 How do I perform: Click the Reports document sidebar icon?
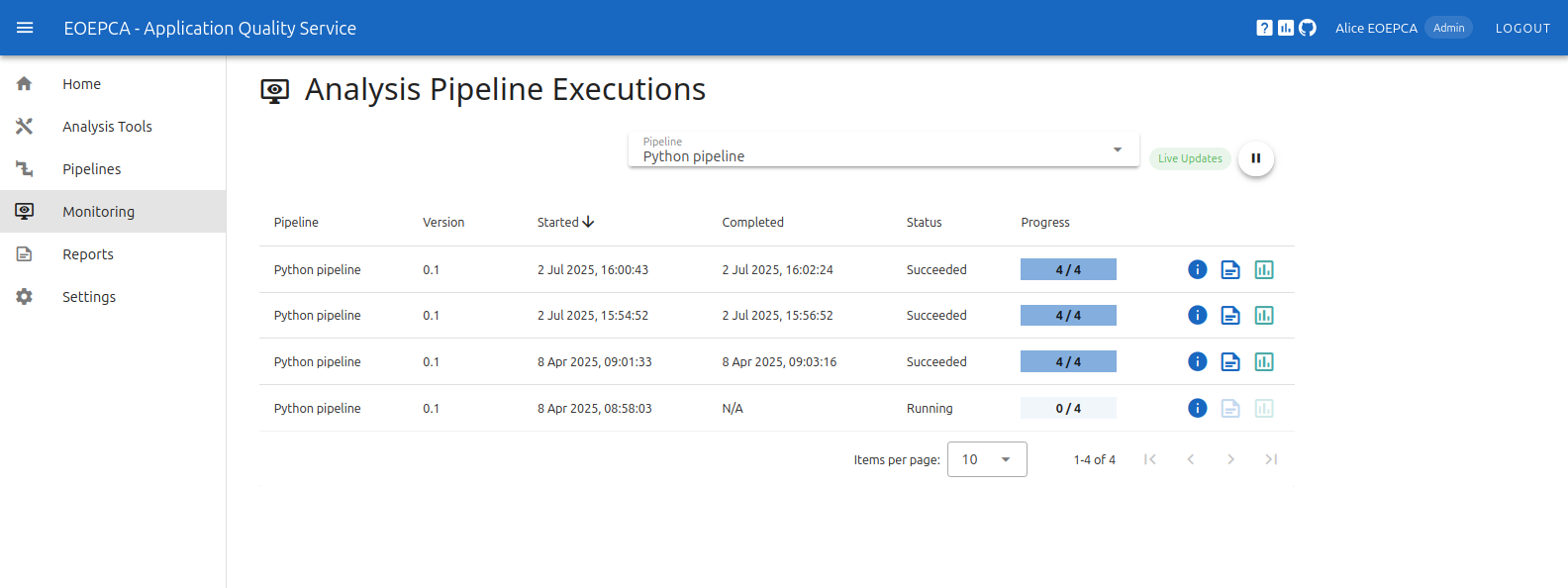pyautogui.click(x=25, y=254)
